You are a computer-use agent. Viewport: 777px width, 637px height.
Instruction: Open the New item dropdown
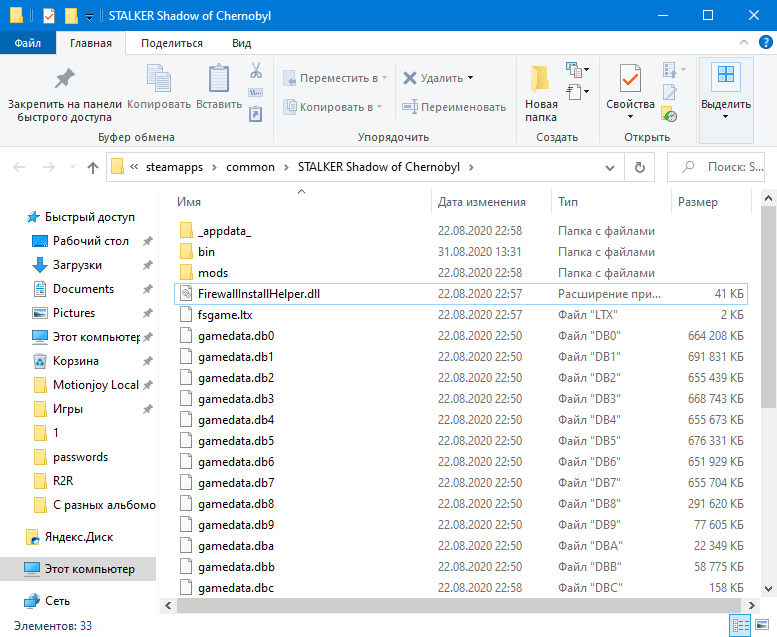coord(577,70)
